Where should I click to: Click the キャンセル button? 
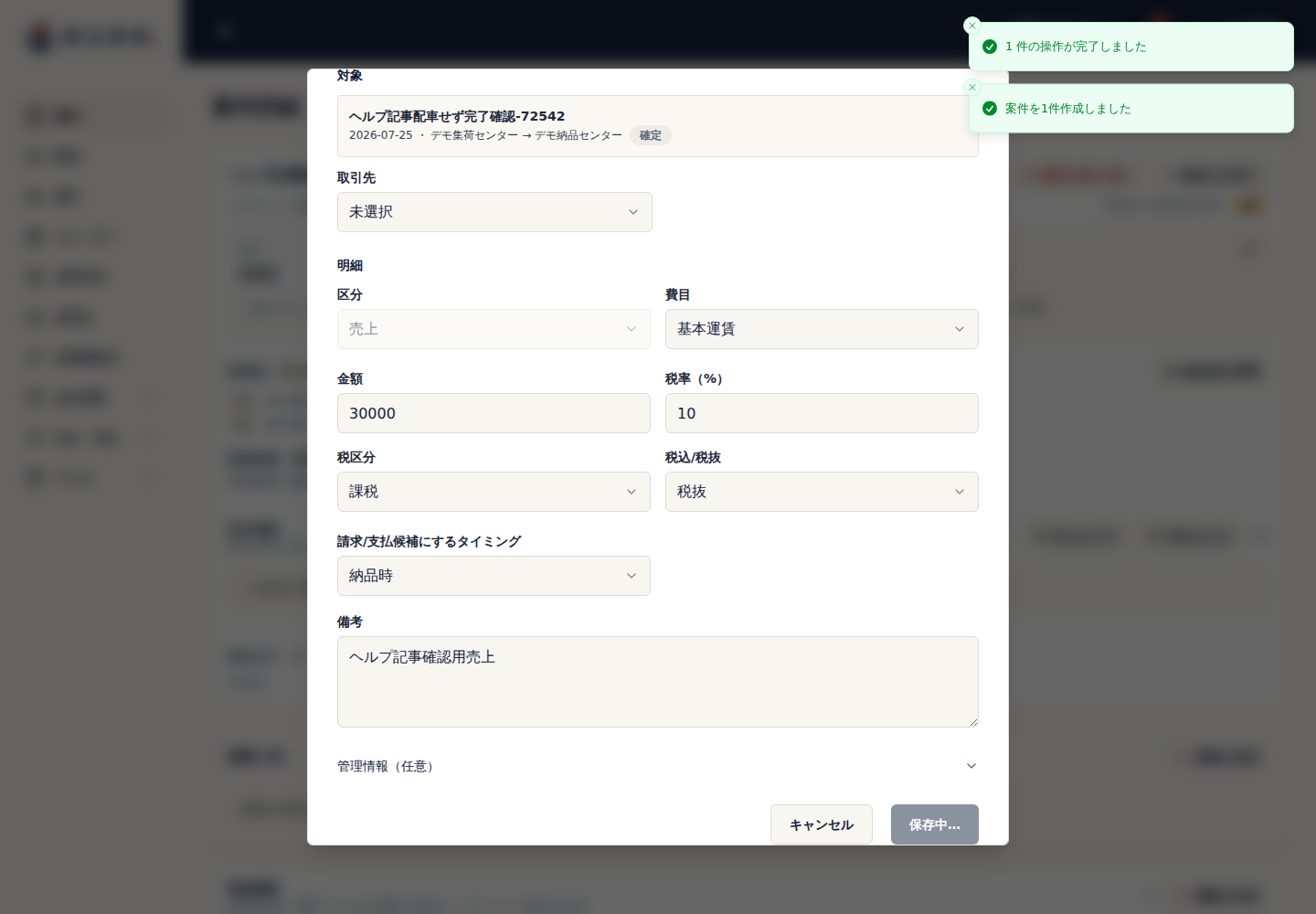tap(822, 824)
